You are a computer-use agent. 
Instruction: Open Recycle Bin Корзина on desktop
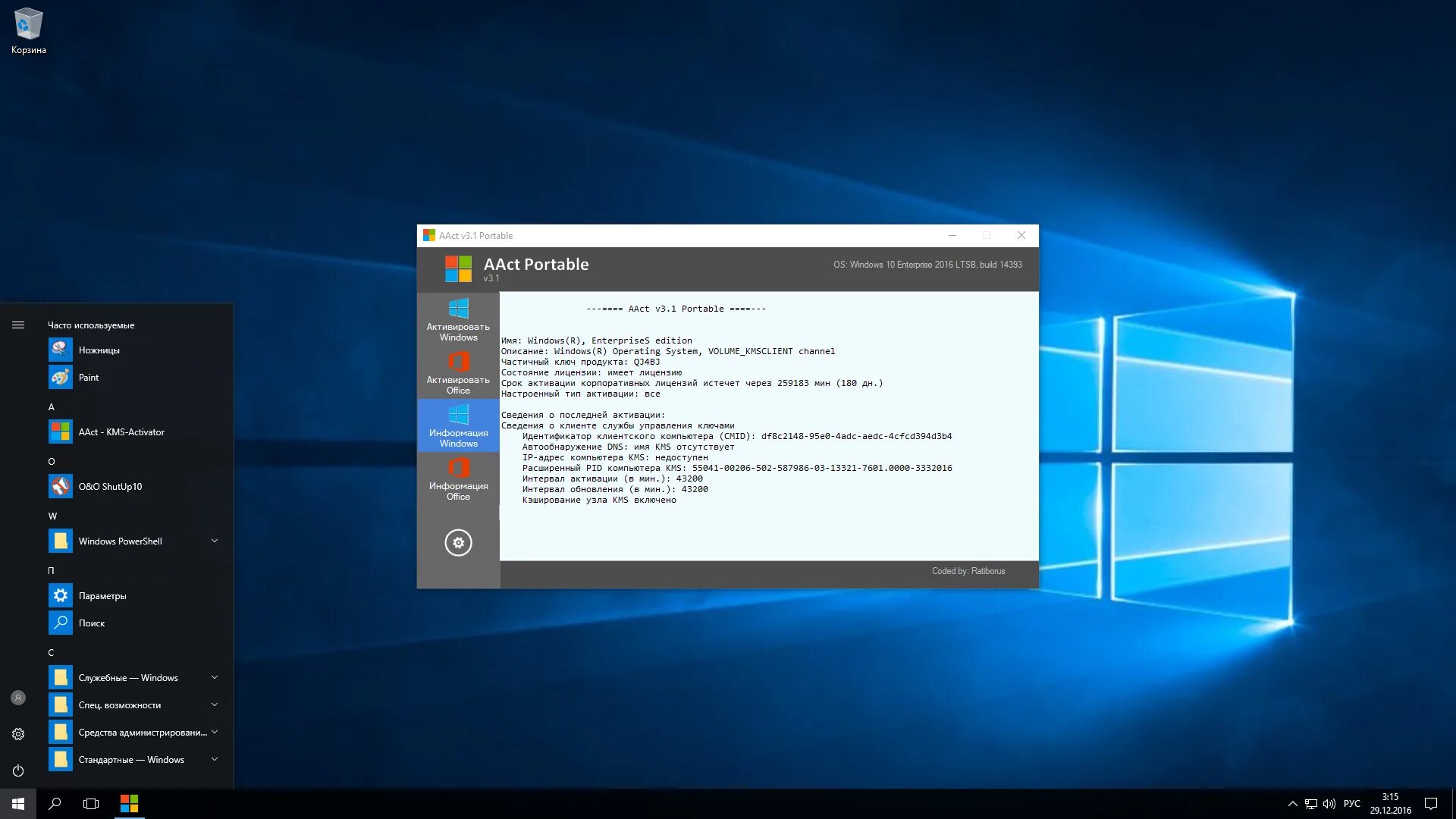tap(29, 31)
